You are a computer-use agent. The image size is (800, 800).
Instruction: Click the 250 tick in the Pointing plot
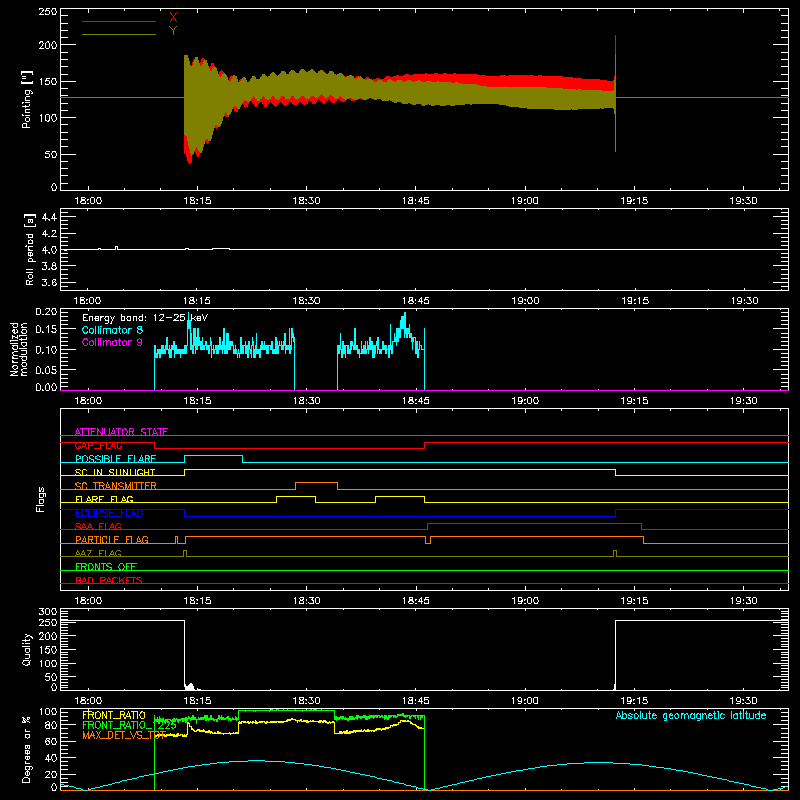coord(47,12)
